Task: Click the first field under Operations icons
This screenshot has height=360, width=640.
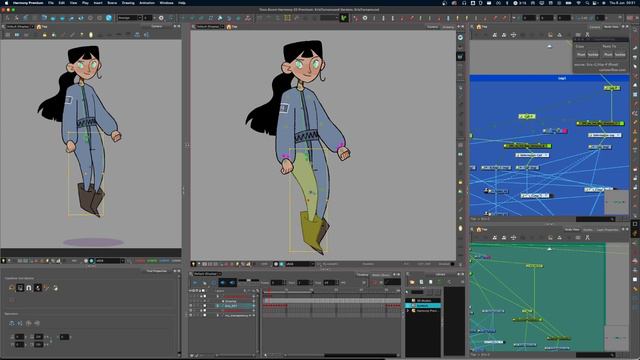Action: point(19,337)
